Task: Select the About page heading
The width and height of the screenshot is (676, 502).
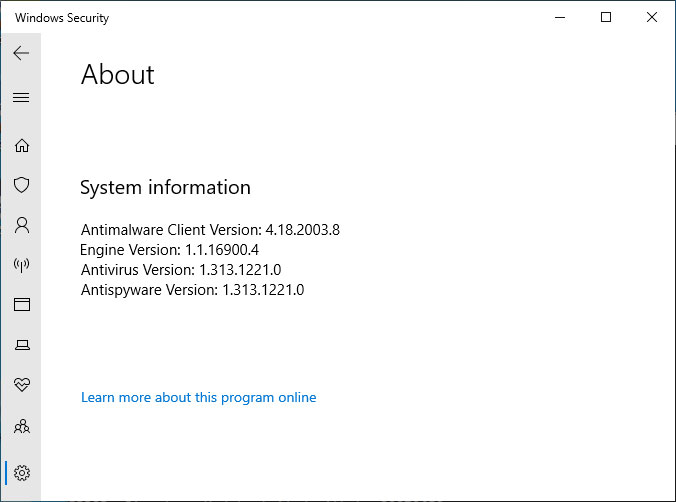Action: click(x=117, y=75)
